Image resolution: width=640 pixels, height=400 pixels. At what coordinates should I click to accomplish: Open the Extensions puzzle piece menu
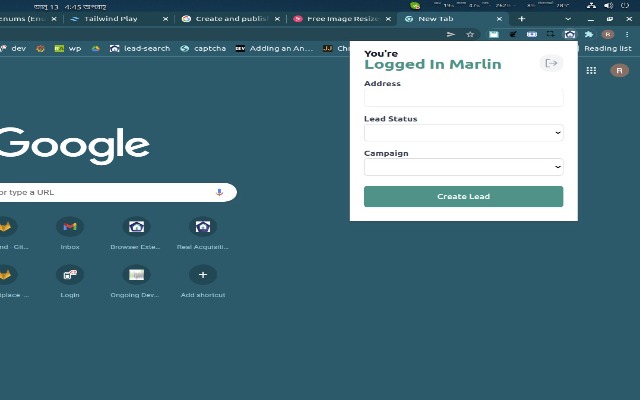pos(589,34)
